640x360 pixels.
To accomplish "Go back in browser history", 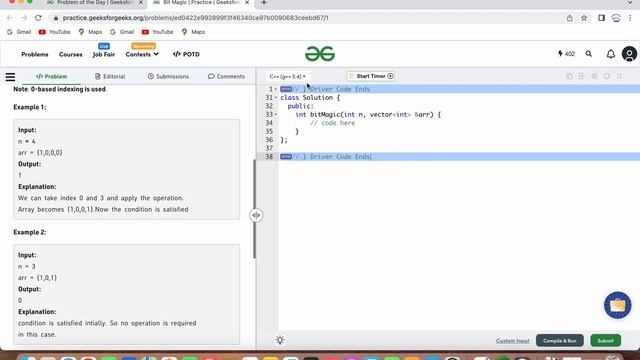I will click(x=10, y=18).
